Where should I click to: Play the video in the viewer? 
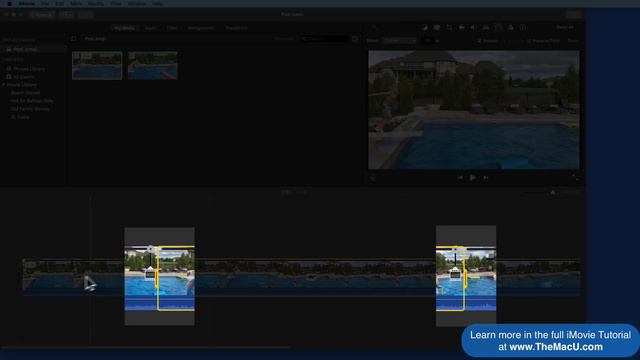473,178
